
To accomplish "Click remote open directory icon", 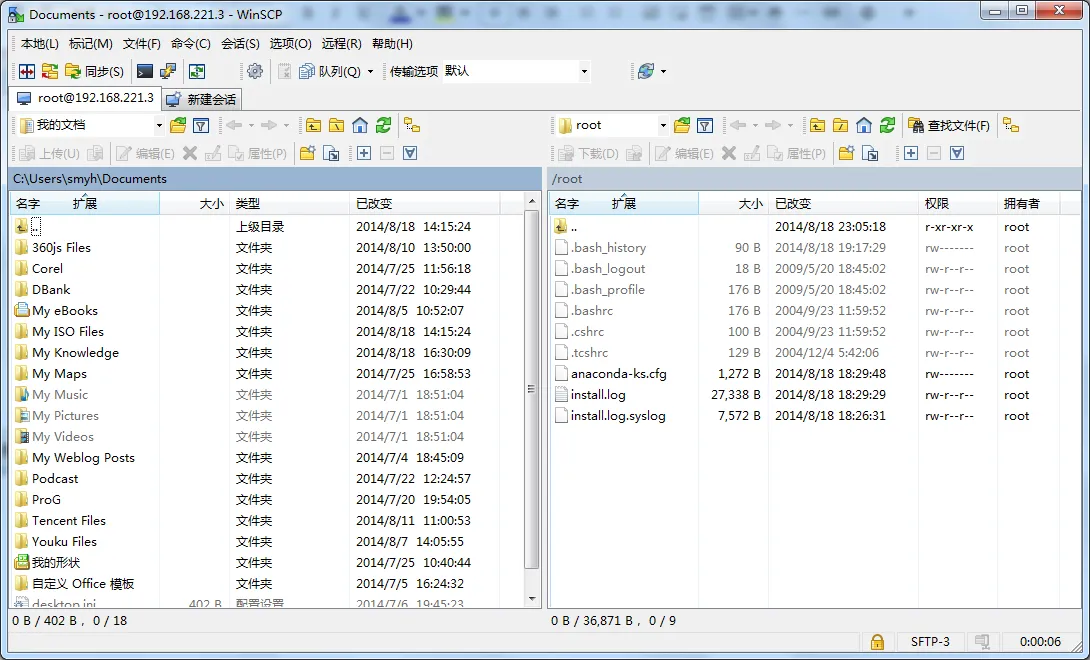I will pos(682,125).
